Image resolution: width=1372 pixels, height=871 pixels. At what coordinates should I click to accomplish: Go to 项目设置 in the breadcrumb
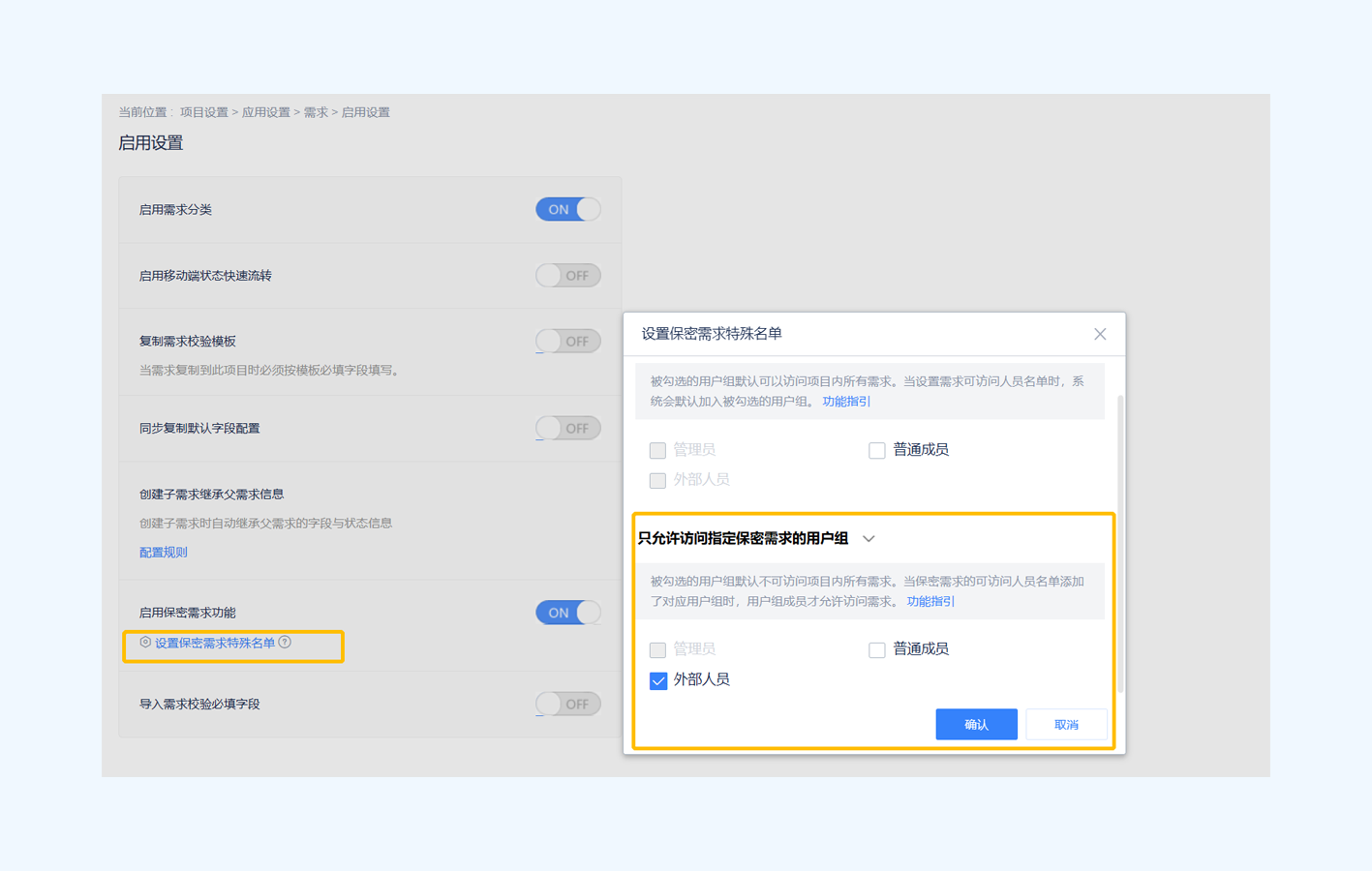click(204, 112)
